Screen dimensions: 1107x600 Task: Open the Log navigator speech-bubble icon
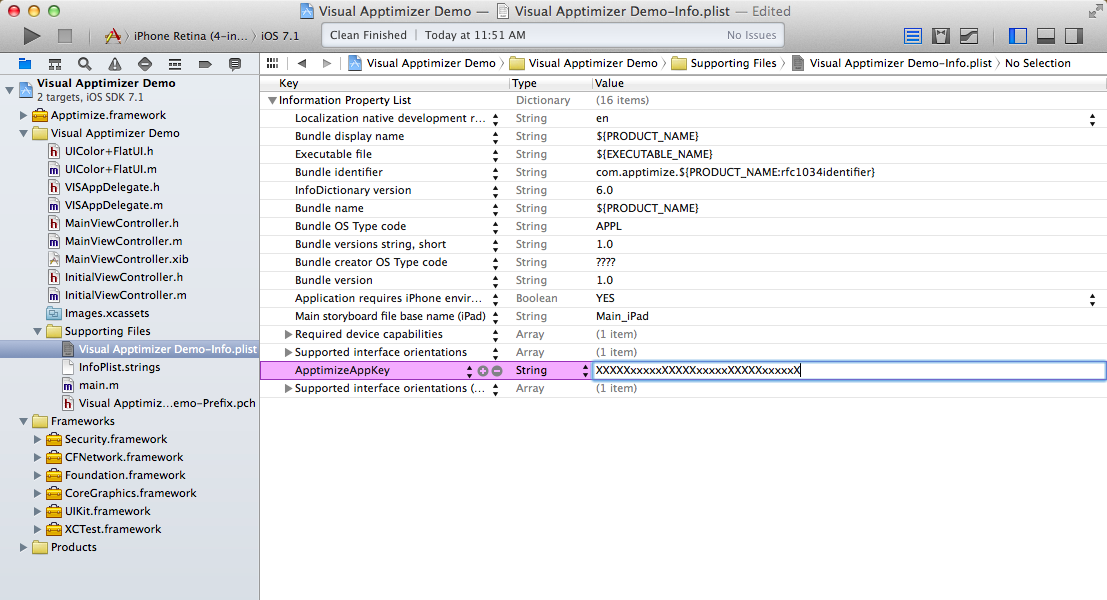pyautogui.click(x=235, y=64)
